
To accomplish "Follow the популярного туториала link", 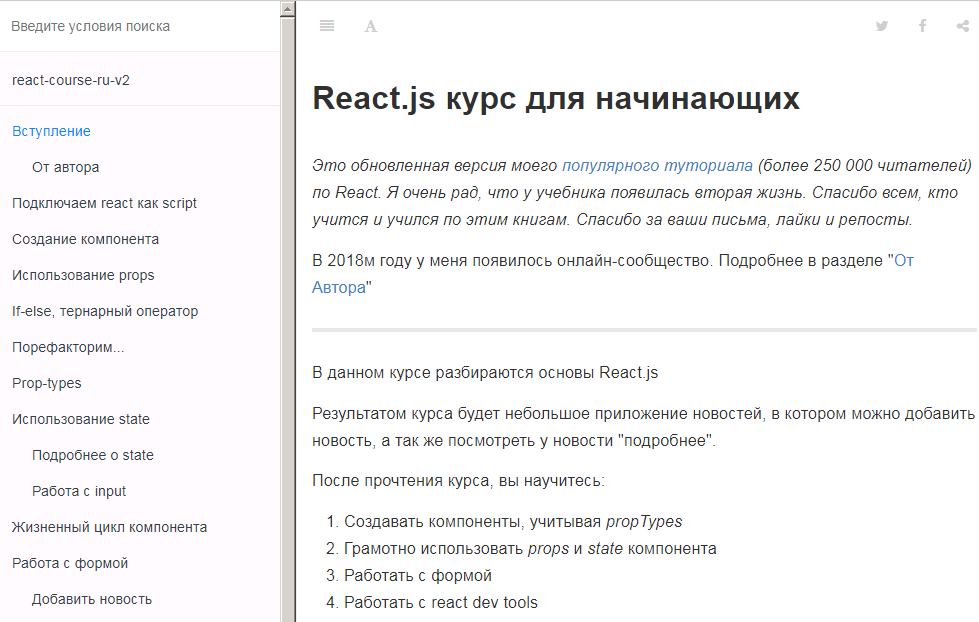I will [657, 165].
